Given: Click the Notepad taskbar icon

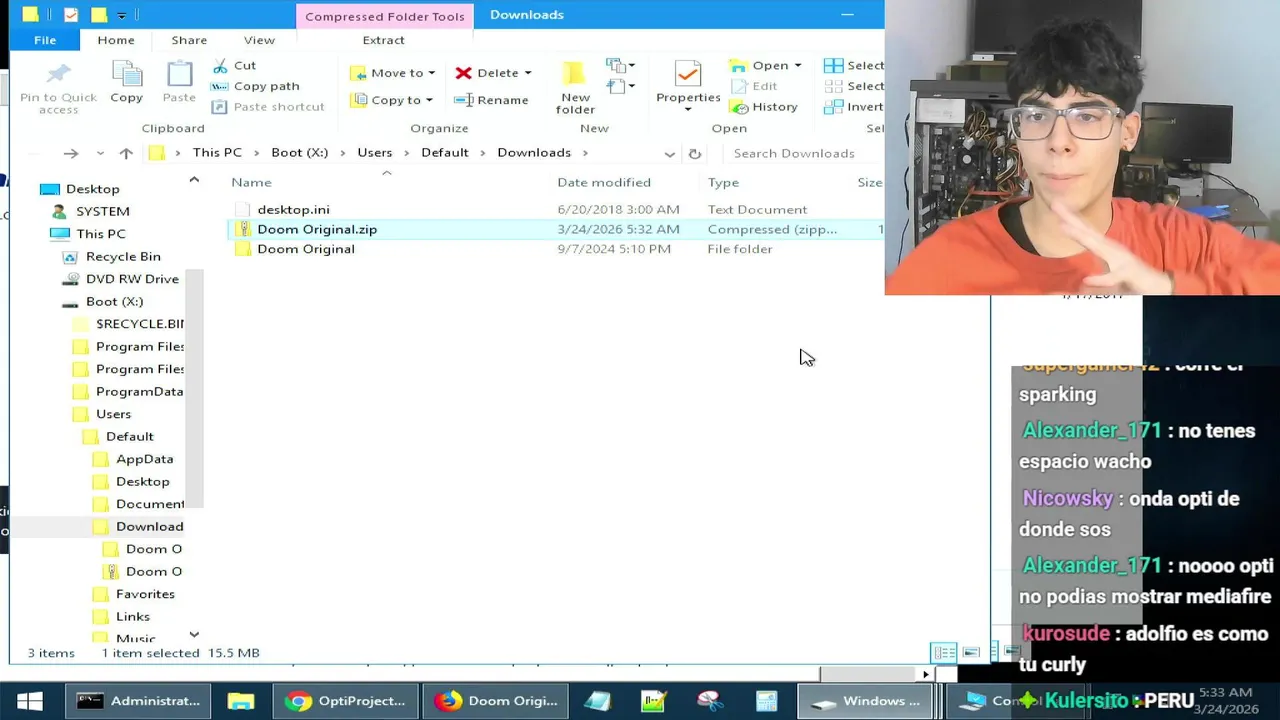Looking at the screenshot, I should pyautogui.click(x=598, y=701).
